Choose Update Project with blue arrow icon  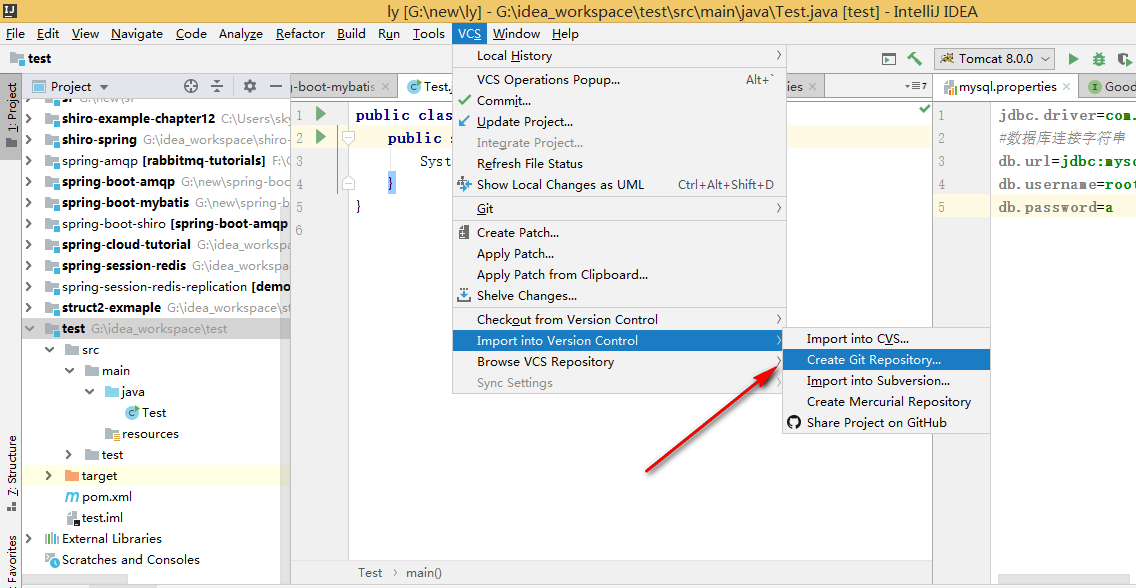point(619,122)
